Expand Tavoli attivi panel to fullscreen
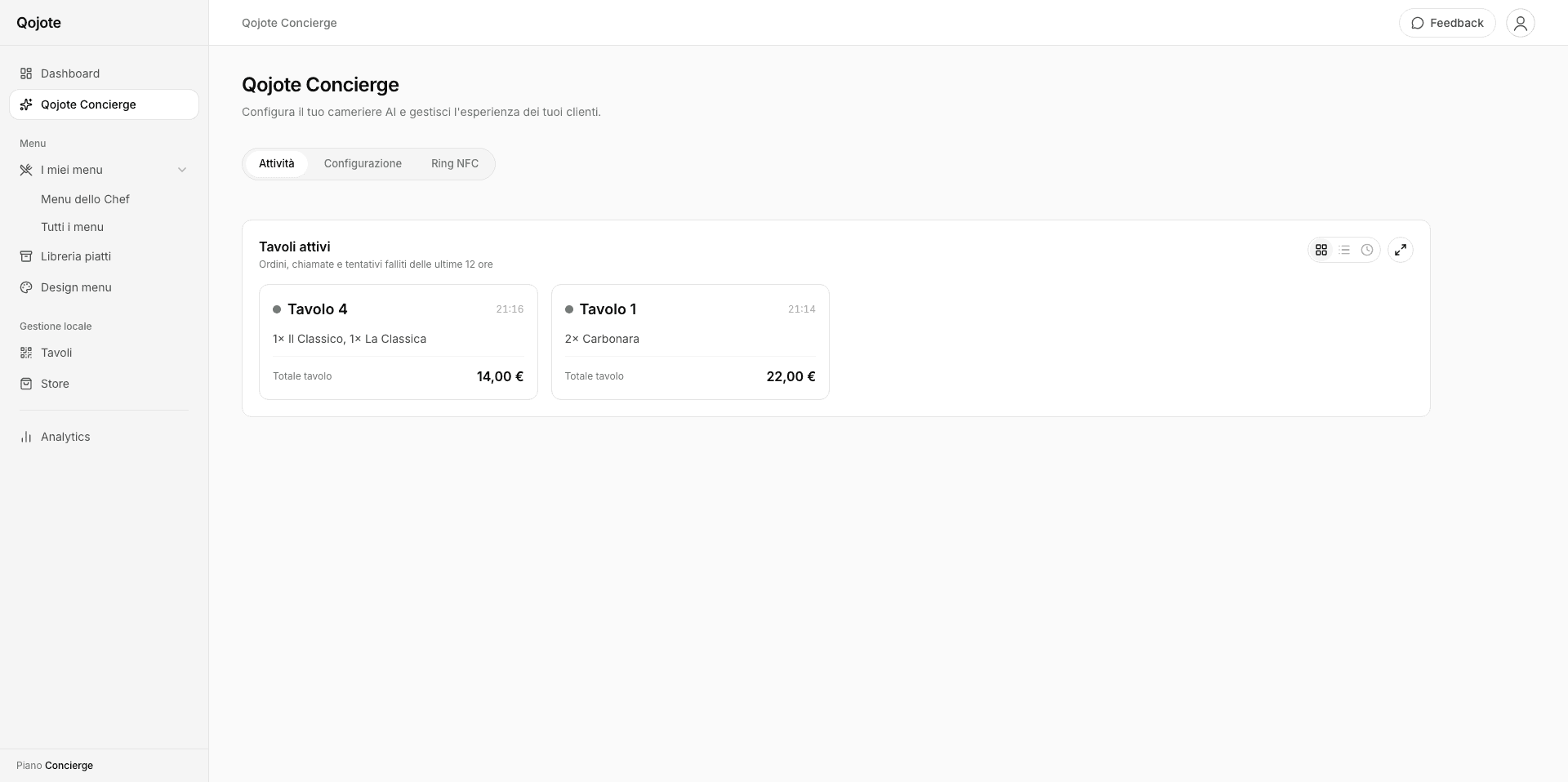 click(1401, 250)
